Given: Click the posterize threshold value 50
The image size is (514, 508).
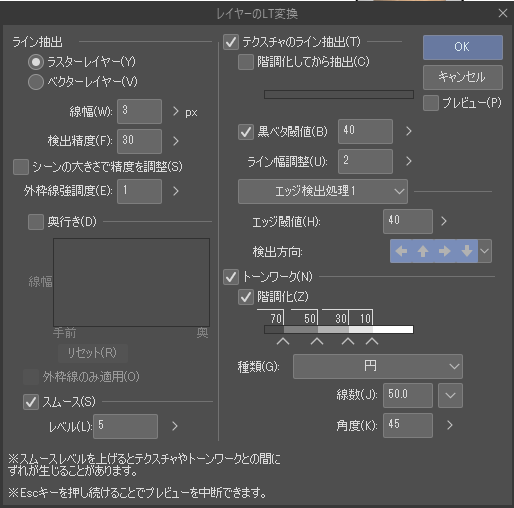Looking at the screenshot, I should click(x=310, y=318).
